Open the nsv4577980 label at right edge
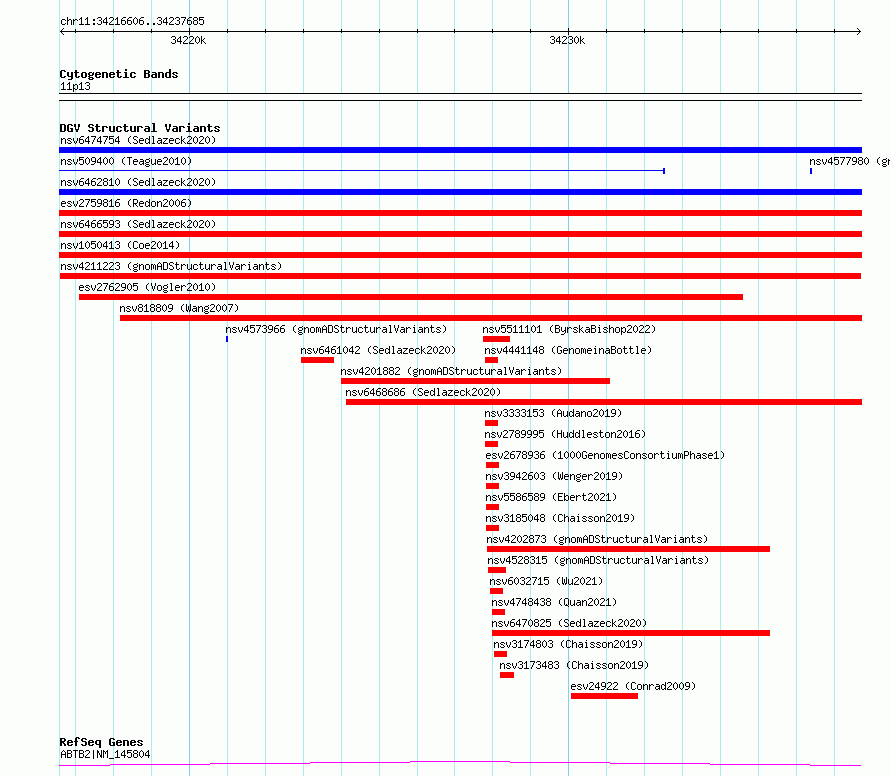The height and width of the screenshot is (776, 890). pos(849,161)
